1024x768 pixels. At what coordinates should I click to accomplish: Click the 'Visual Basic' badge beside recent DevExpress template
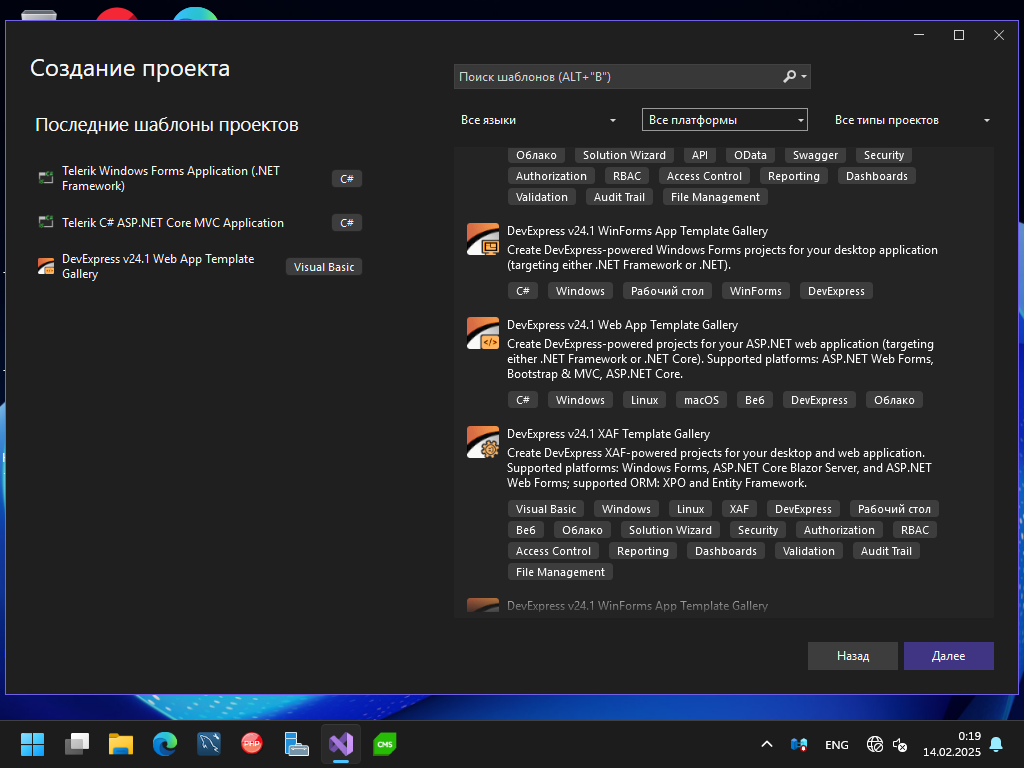[x=324, y=266]
